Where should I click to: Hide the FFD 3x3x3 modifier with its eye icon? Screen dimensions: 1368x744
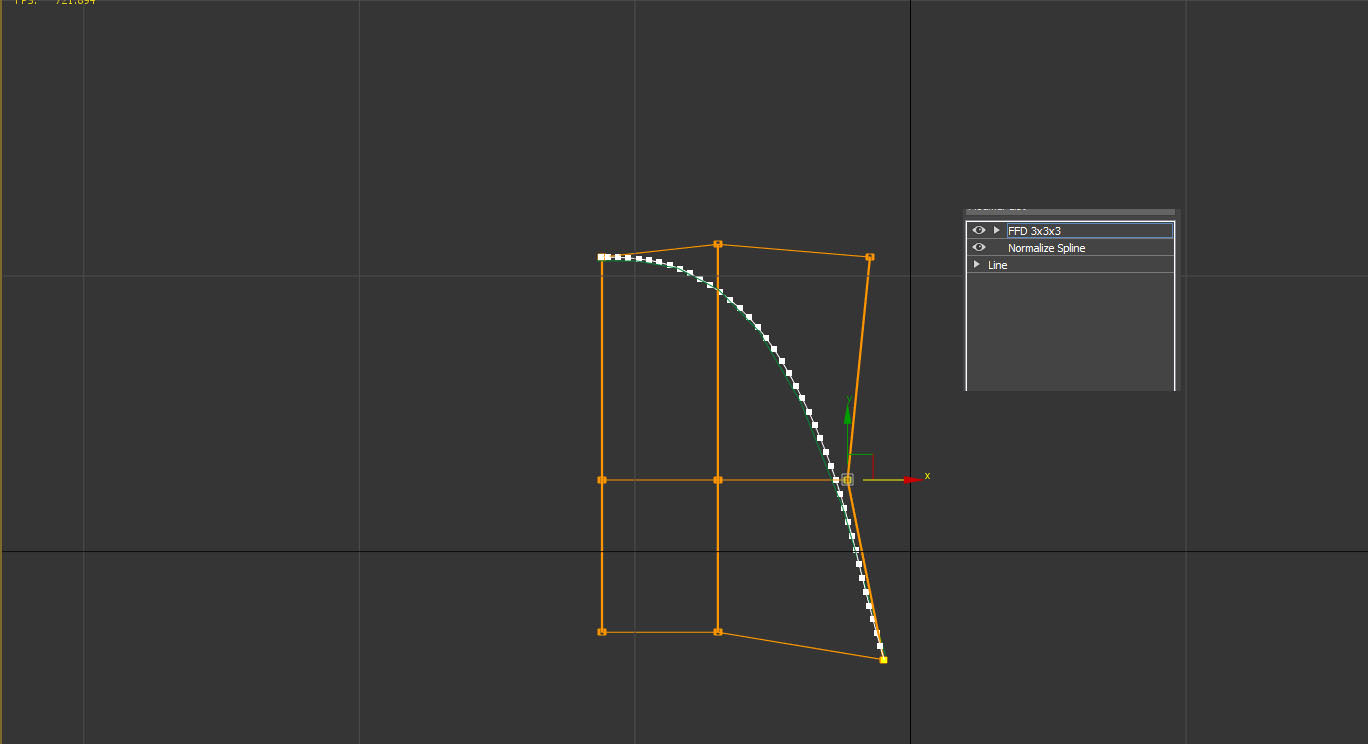[x=979, y=230]
